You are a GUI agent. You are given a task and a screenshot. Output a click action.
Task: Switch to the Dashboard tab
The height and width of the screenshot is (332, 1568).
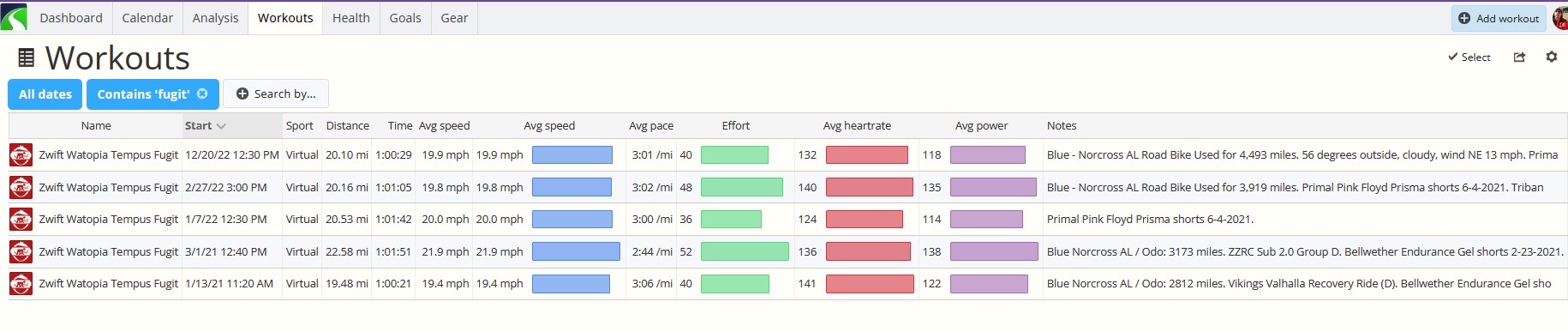pos(71,17)
